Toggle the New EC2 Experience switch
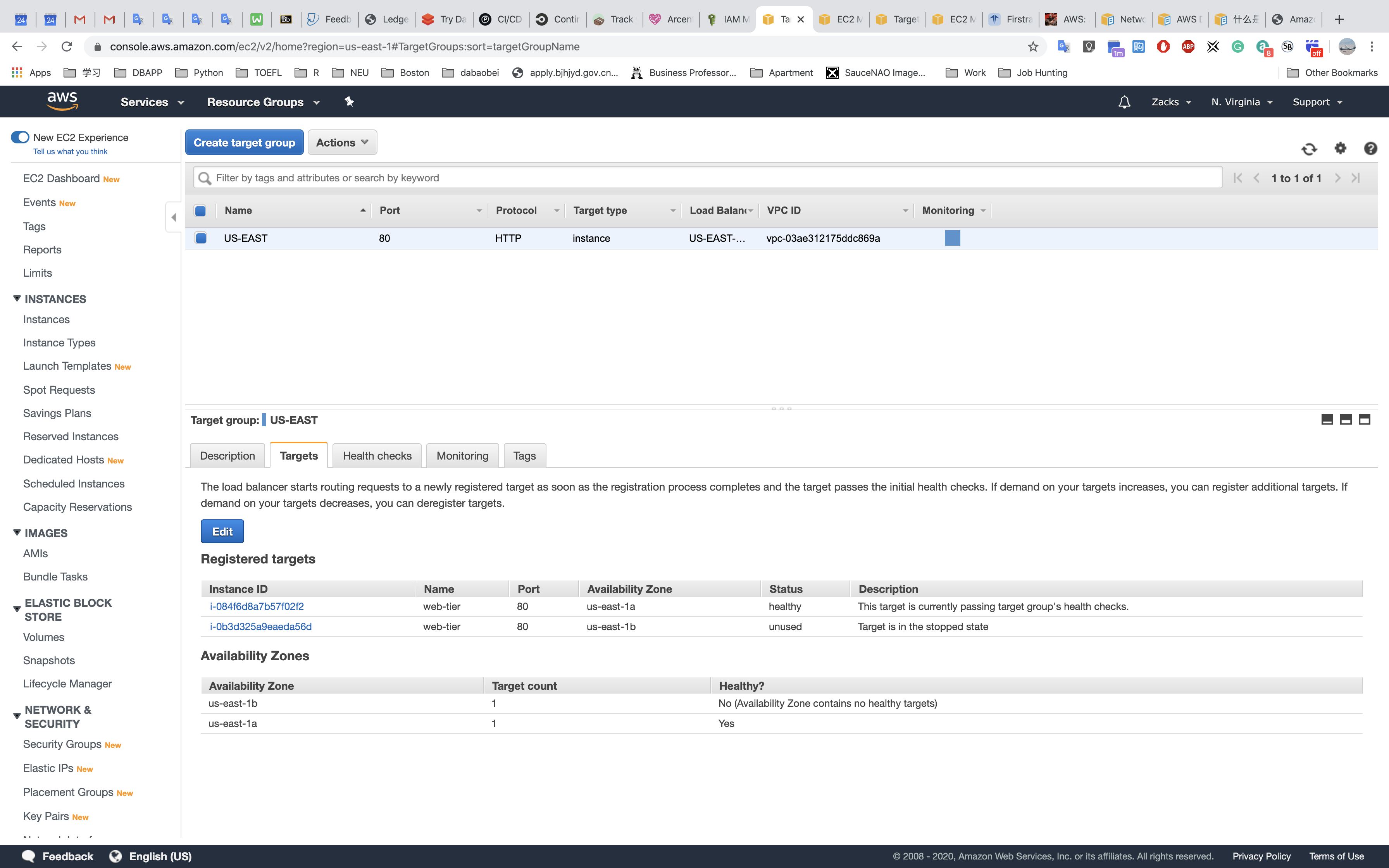The width and height of the screenshot is (1389, 868). (20, 137)
